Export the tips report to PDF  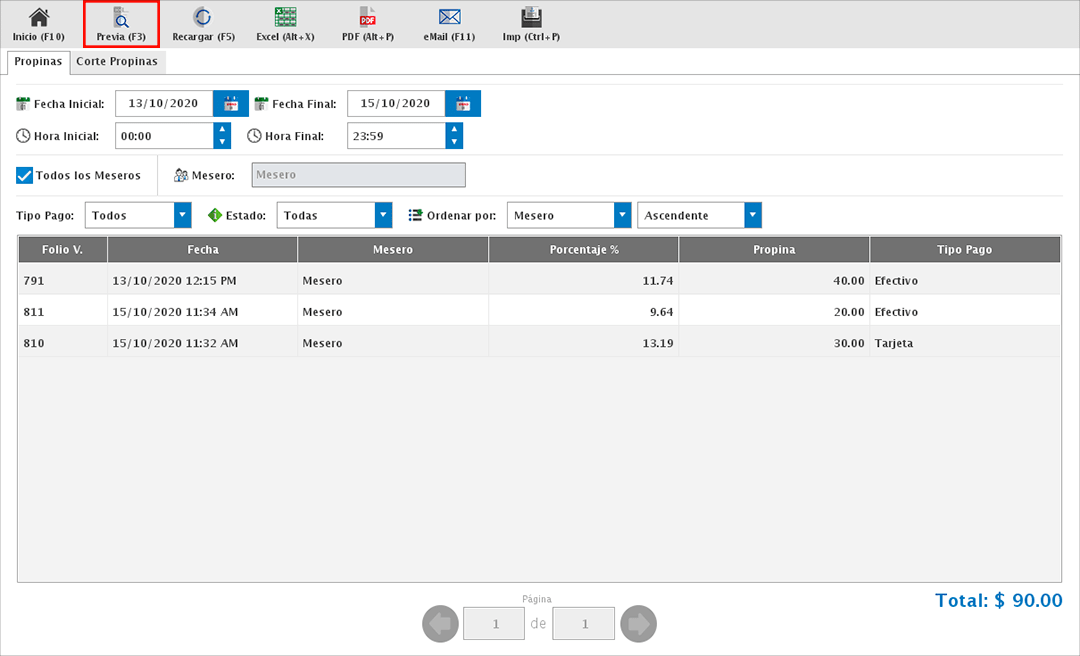(x=367, y=17)
